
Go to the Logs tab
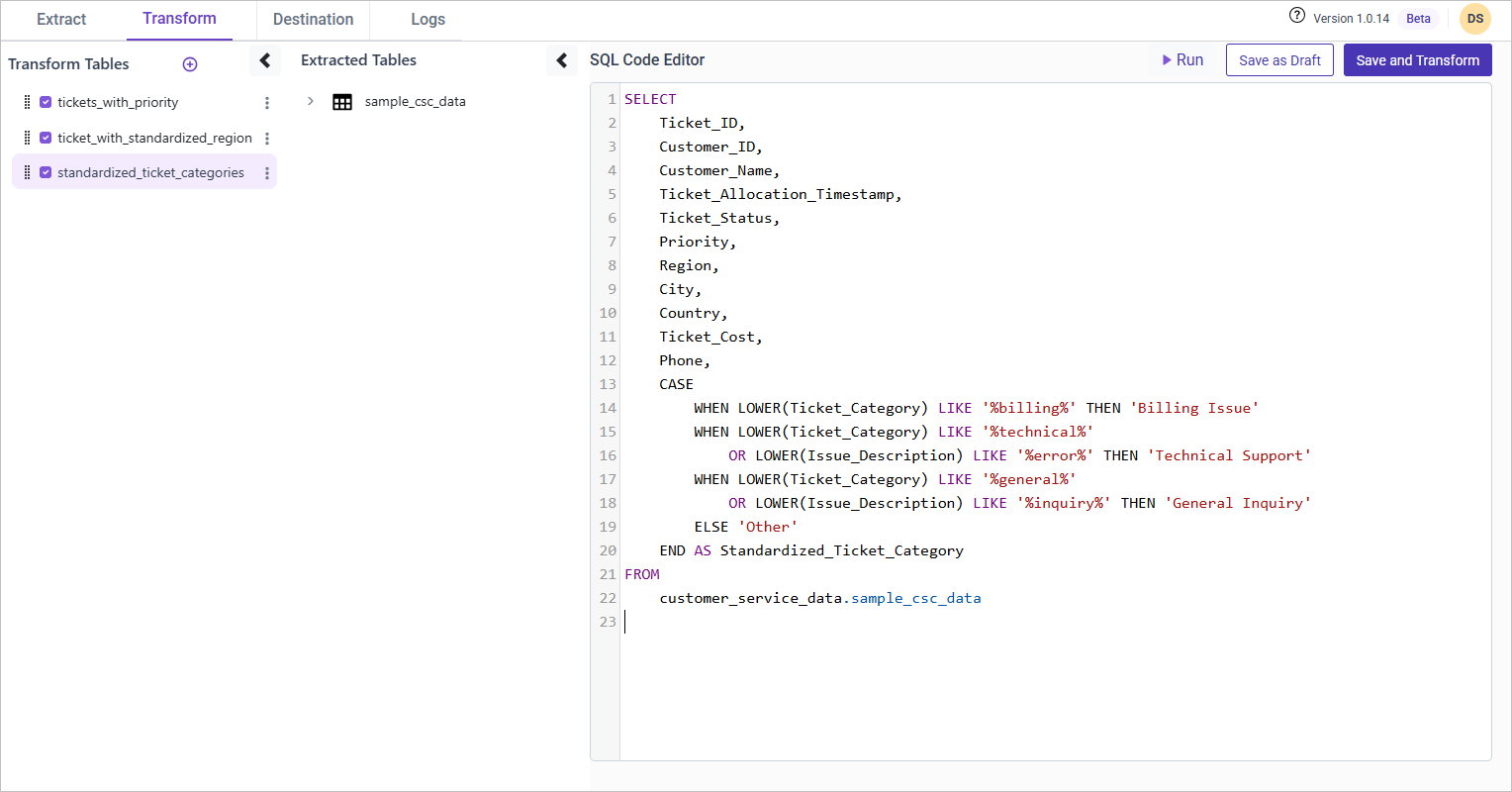(x=427, y=20)
